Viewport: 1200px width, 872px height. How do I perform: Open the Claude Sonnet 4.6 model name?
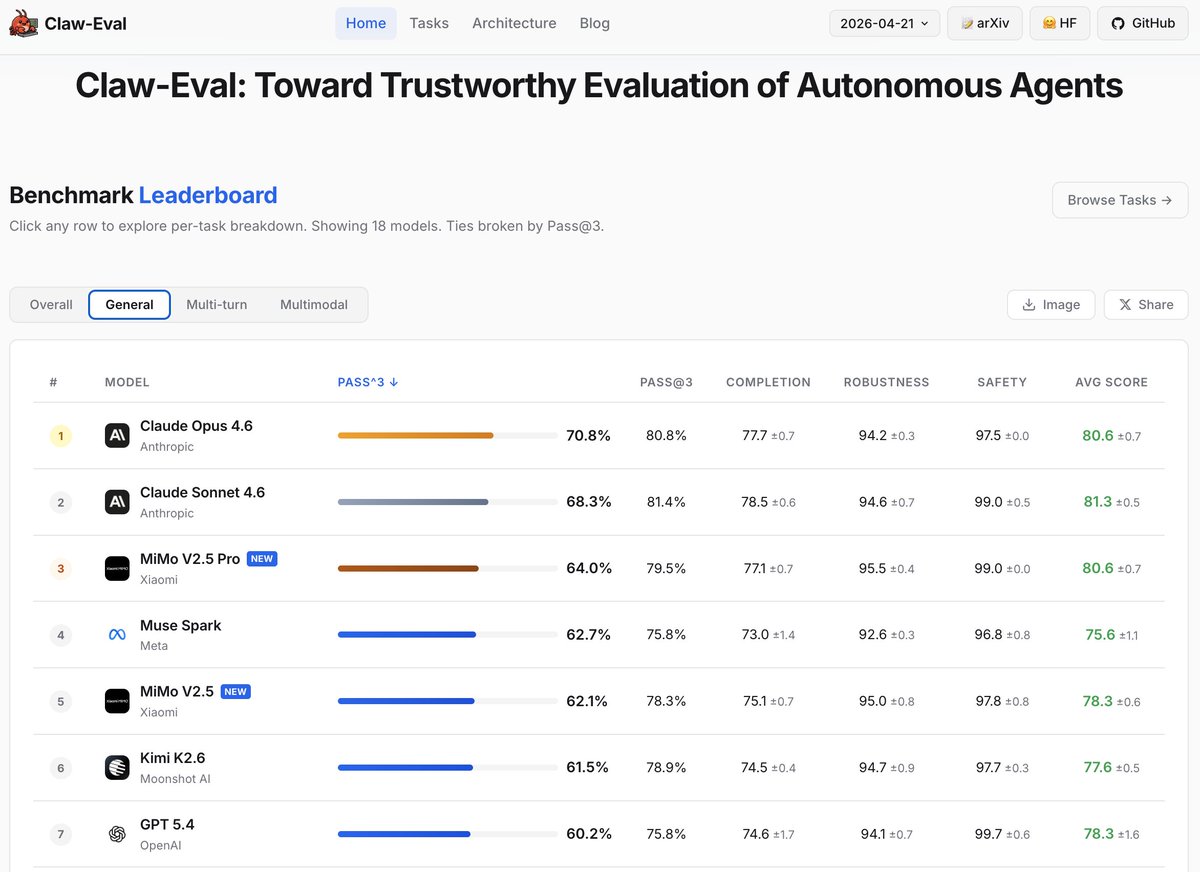point(202,492)
